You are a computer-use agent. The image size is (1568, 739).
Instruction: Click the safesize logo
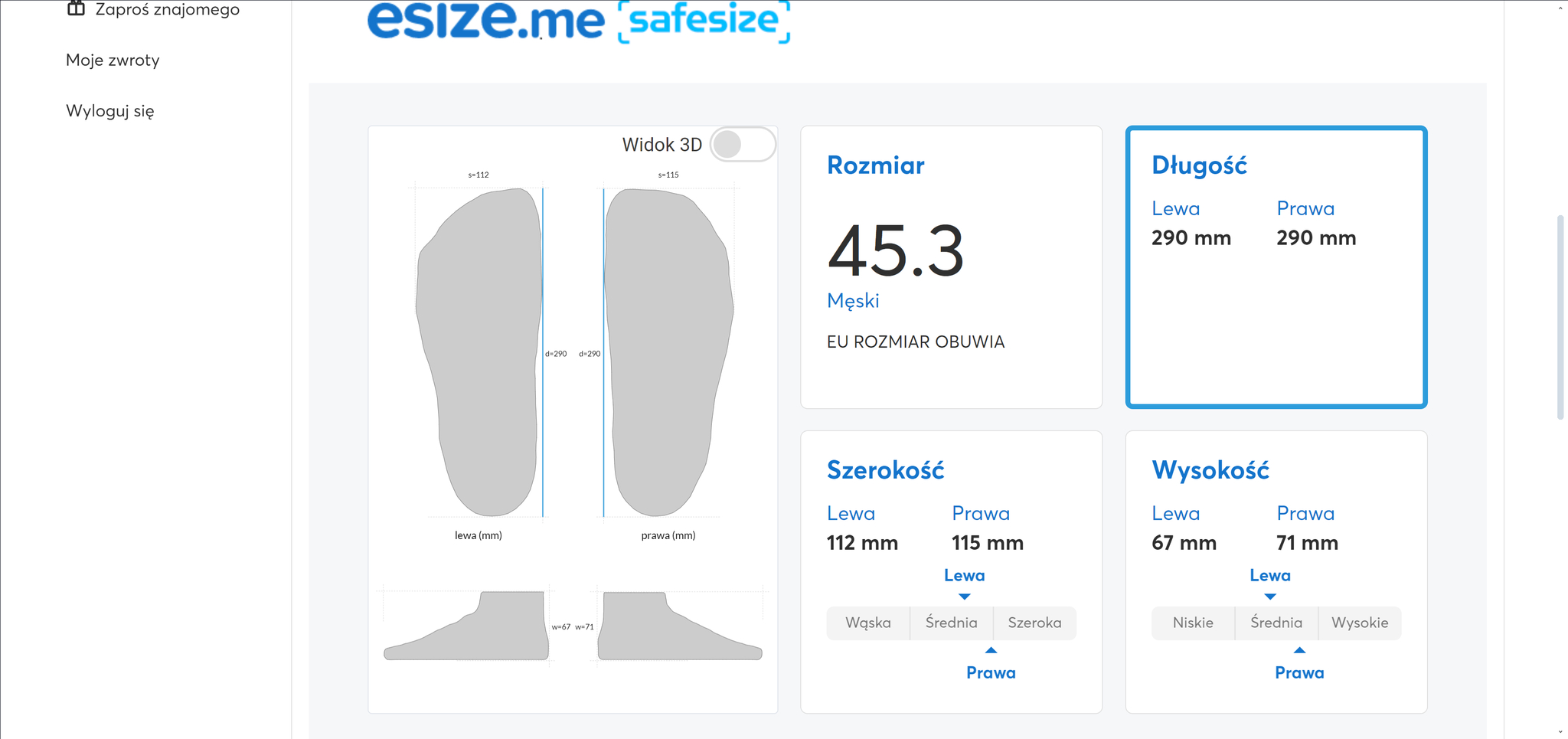(704, 21)
